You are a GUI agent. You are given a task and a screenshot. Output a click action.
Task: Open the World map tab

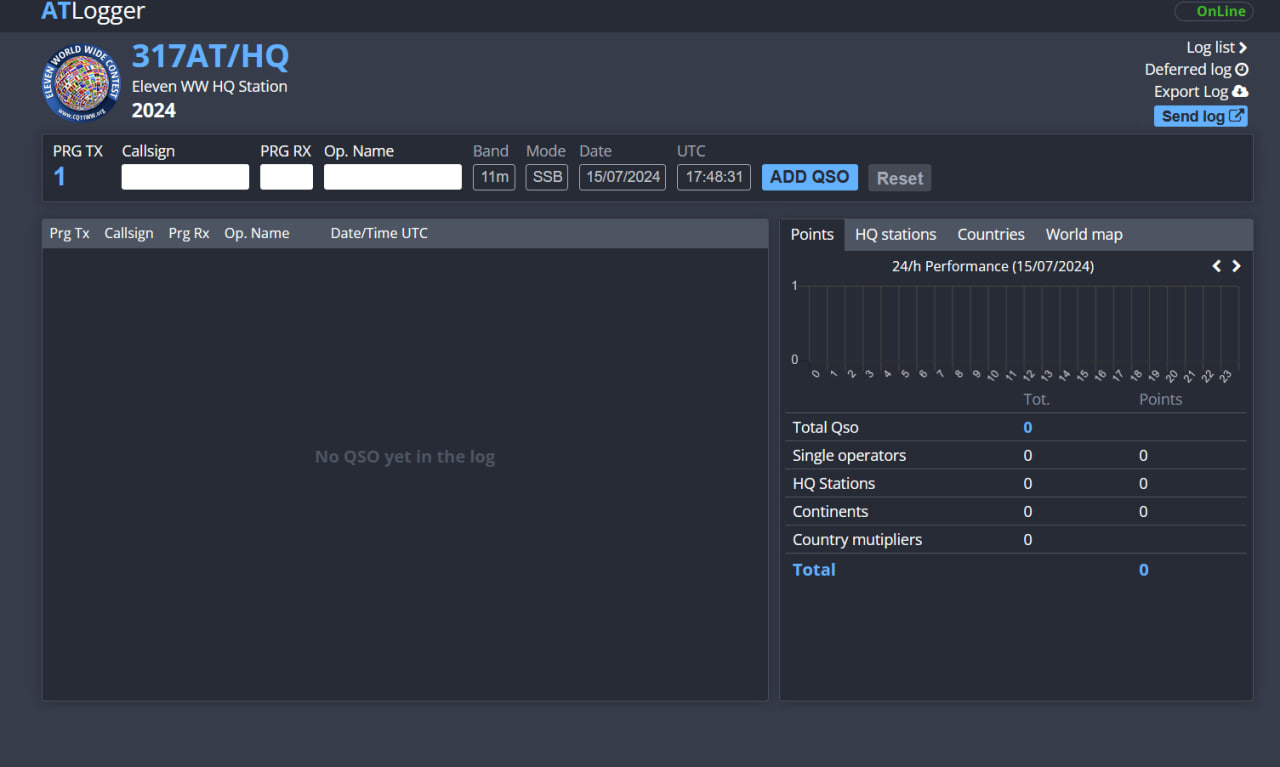1083,234
